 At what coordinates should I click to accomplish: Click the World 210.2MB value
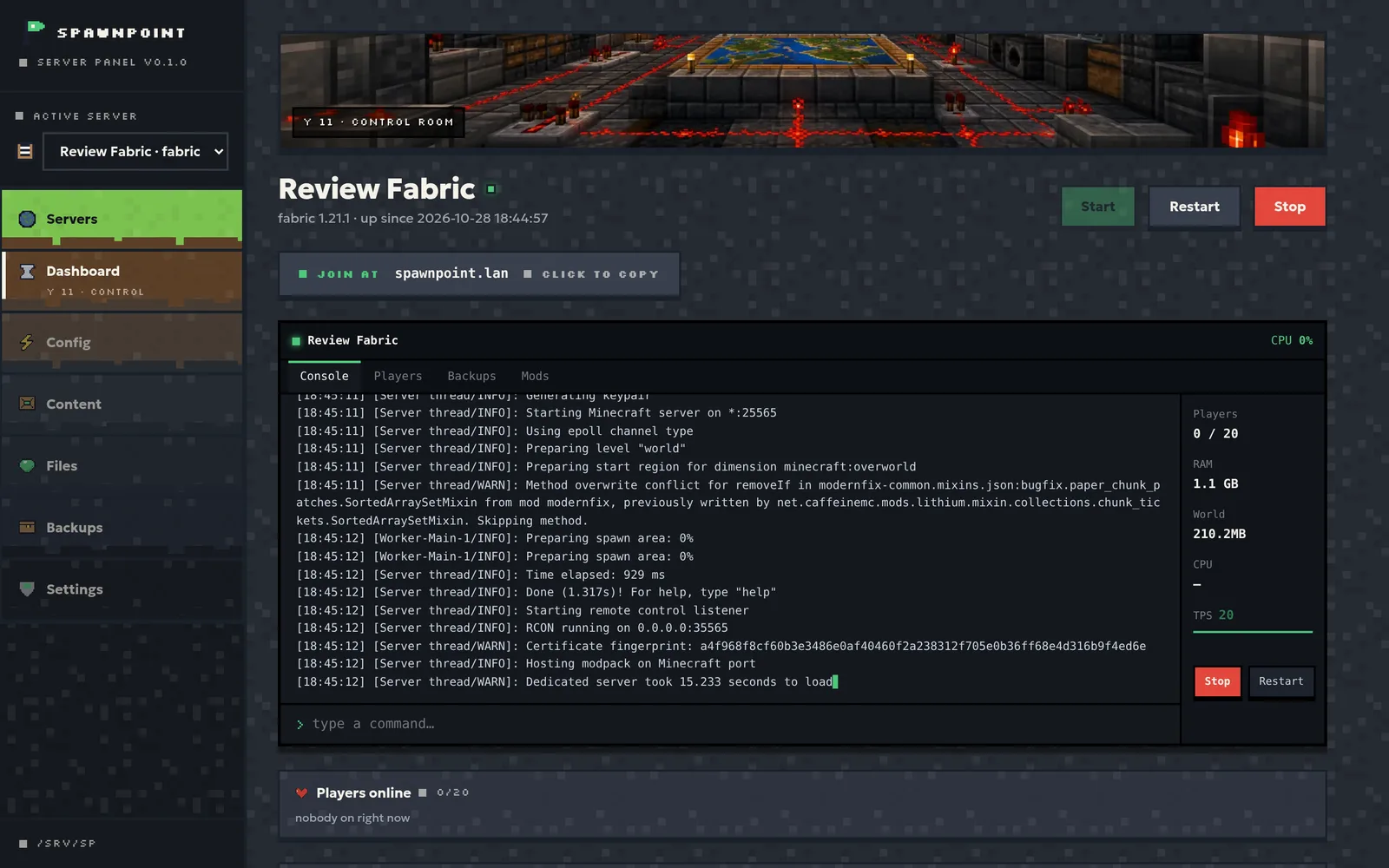pos(1219,534)
